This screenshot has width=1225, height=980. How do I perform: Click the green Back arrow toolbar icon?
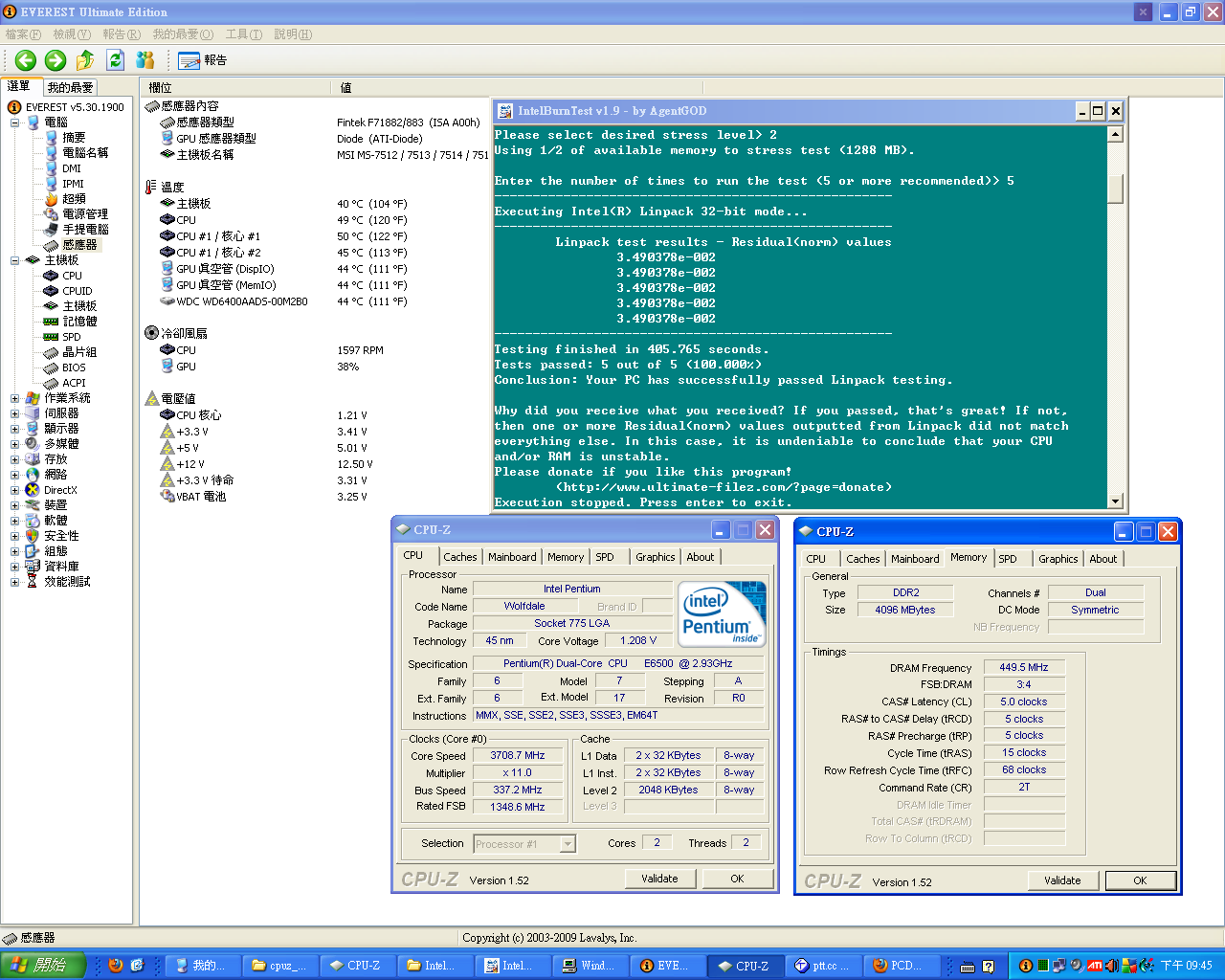[25, 60]
